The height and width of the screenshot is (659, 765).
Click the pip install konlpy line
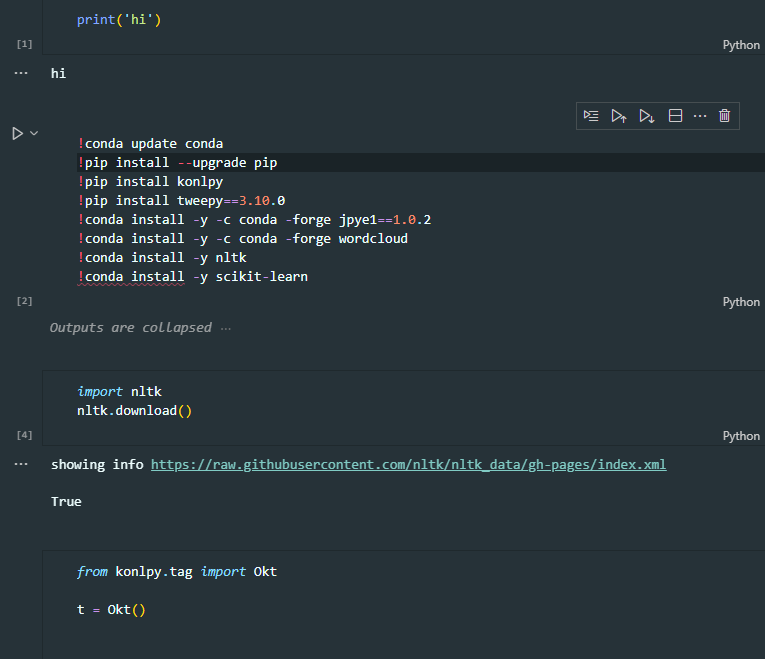point(150,182)
